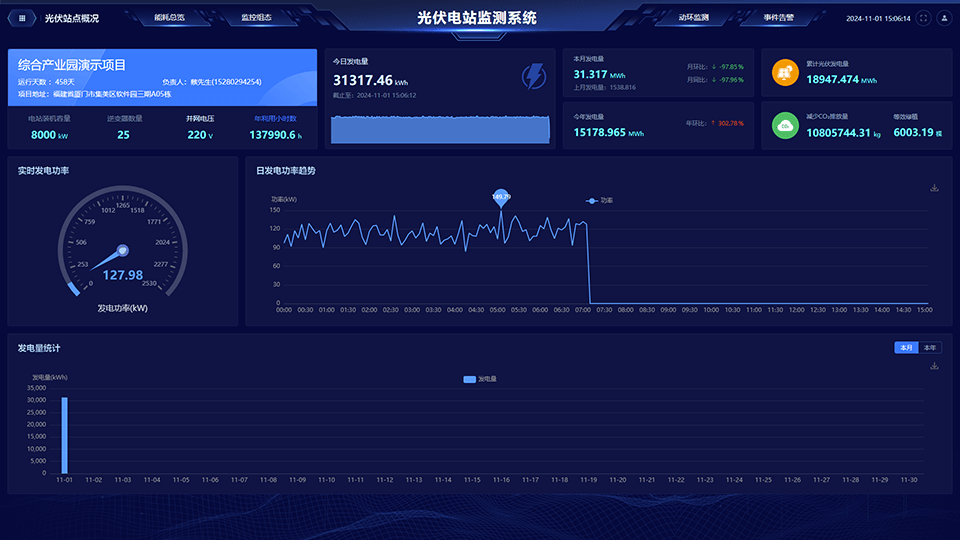Image resolution: width=960 pixels, height=540 pixels.
Task: Click the green CO₂ reduction cloud icon
Action: point(785,125)
